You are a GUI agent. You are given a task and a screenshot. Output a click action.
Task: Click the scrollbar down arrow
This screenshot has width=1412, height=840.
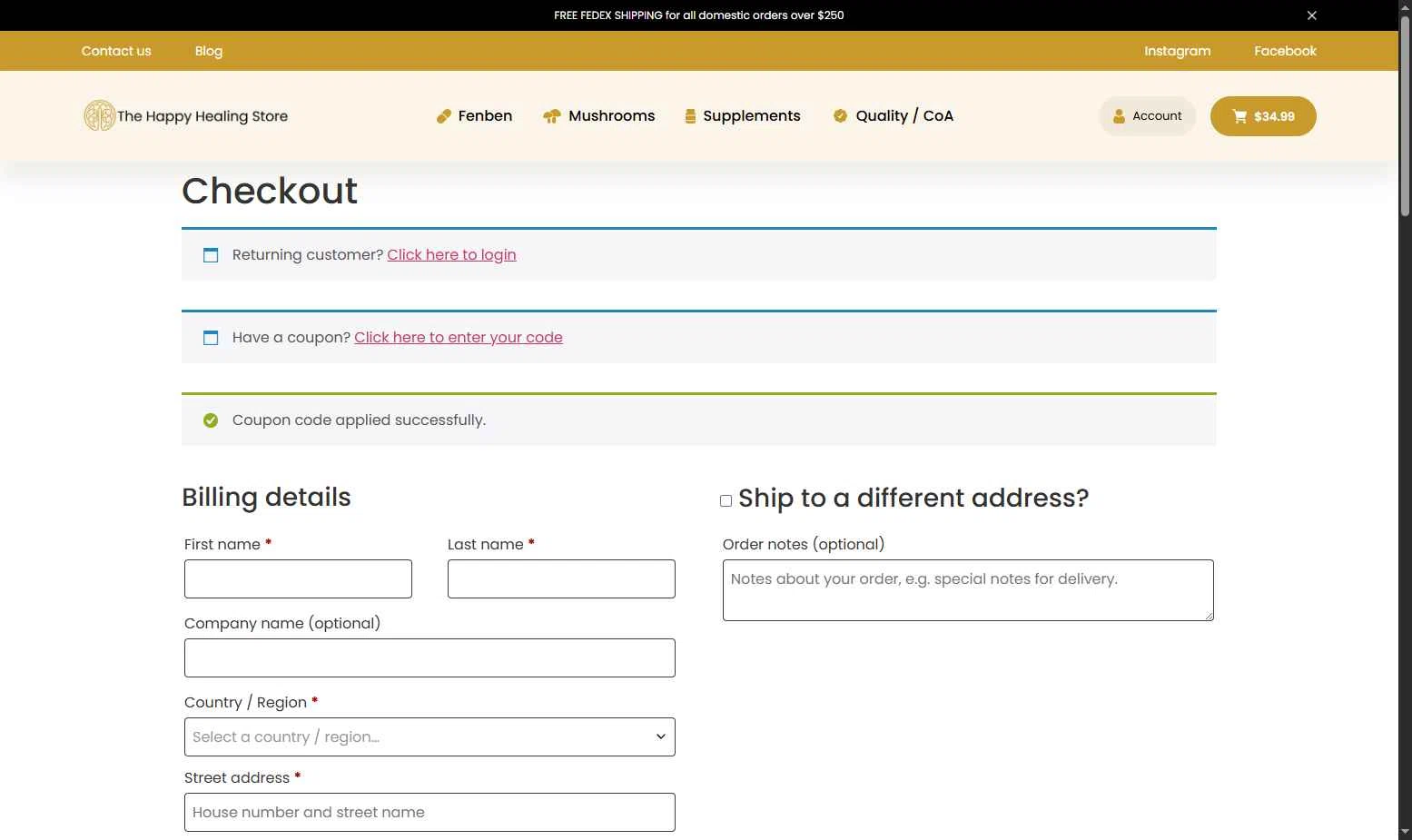point(1405,832)
